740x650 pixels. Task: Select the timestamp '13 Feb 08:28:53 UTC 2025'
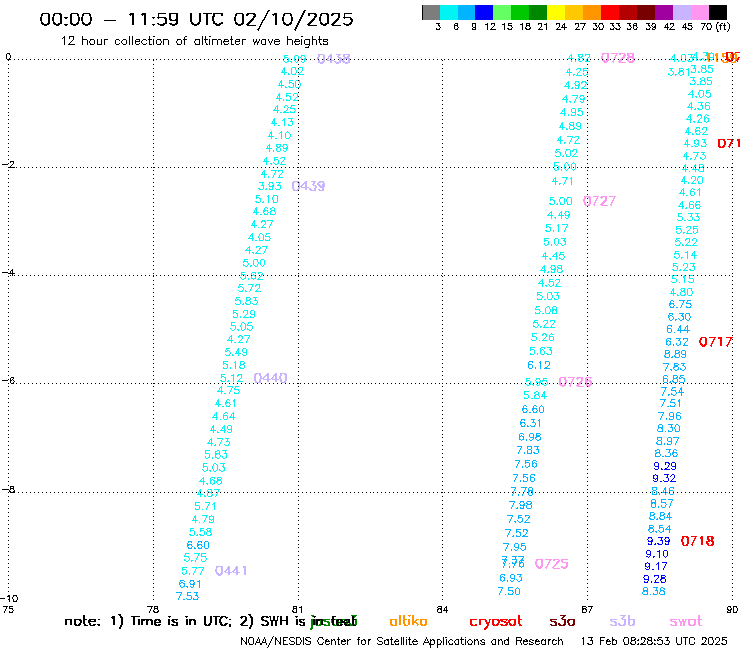pyautogui.click(x=654, y=642)
